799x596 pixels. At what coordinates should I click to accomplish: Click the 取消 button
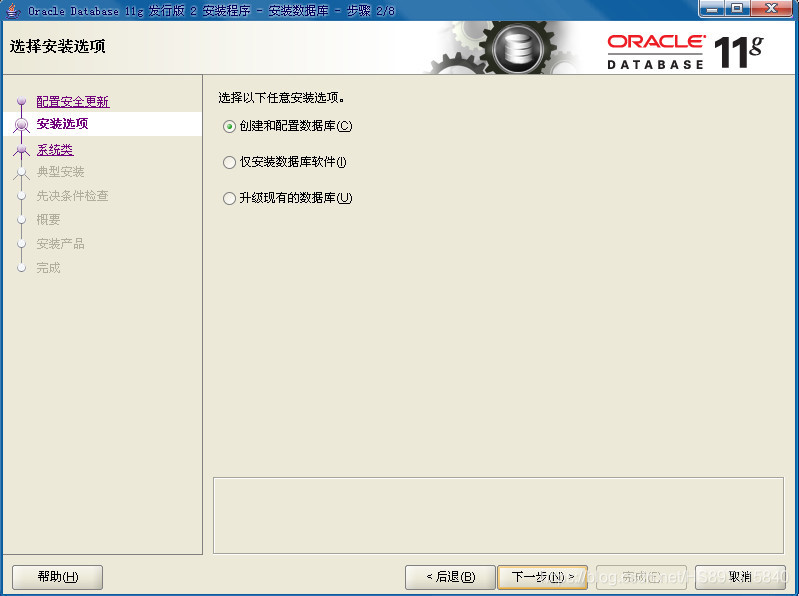[x=740, y=577]
